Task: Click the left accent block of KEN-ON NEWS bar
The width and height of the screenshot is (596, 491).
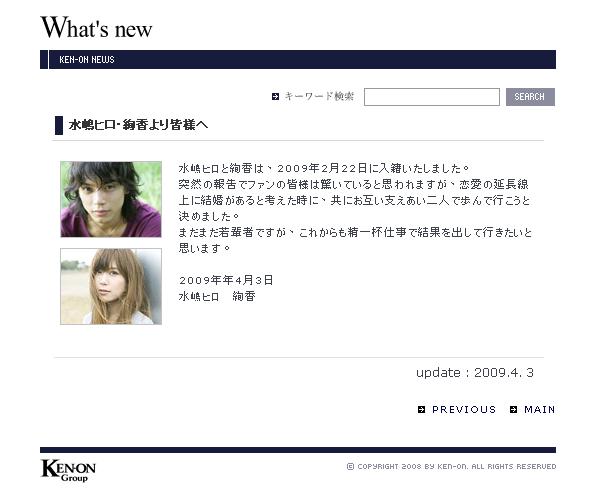Action: pyautogui.click(x=44, y=59)
